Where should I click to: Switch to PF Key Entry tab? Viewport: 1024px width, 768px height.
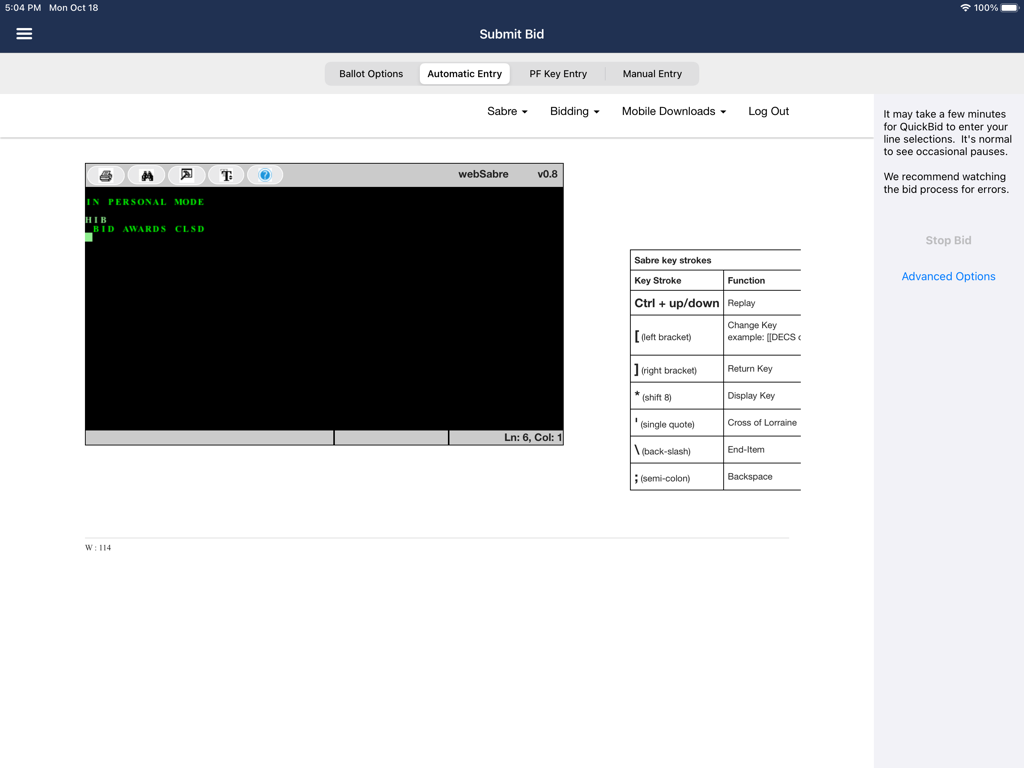point(558,74)
